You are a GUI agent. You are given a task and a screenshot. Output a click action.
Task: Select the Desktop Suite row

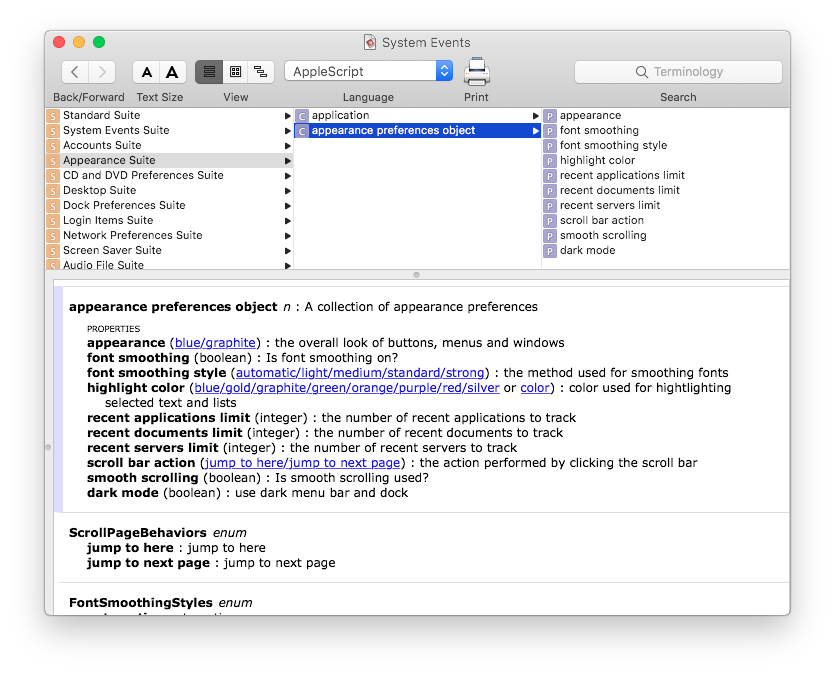point(169,190)
